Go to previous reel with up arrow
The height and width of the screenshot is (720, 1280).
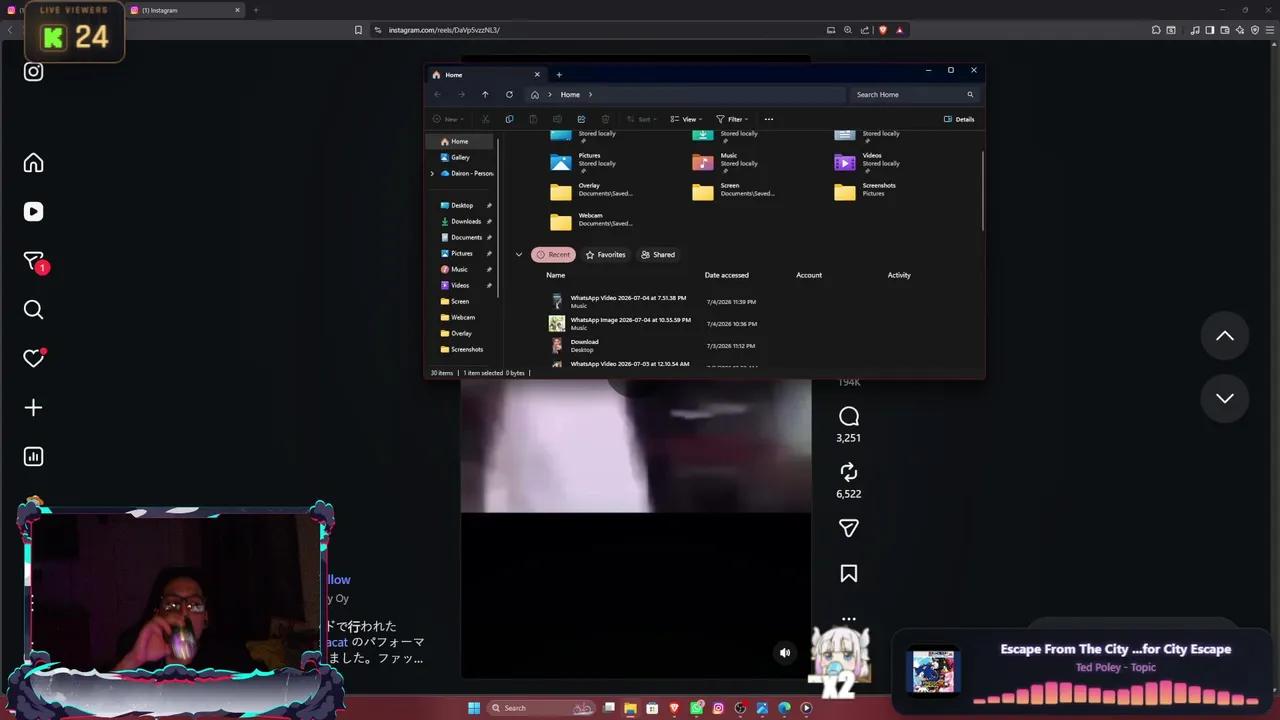pyautogui.click(x=1225, y=336)
